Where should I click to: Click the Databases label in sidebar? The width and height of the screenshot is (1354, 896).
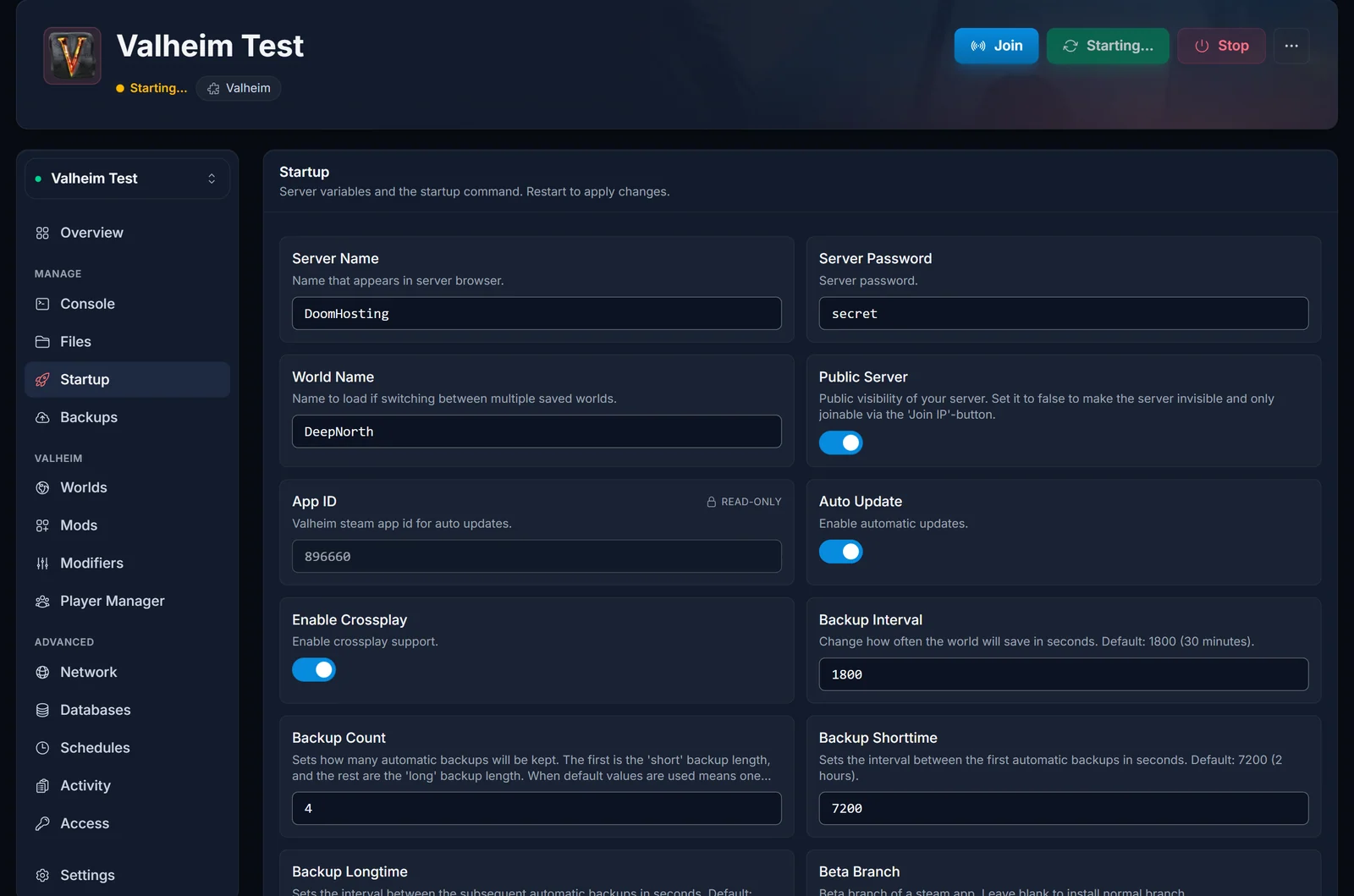click(96, 710)
